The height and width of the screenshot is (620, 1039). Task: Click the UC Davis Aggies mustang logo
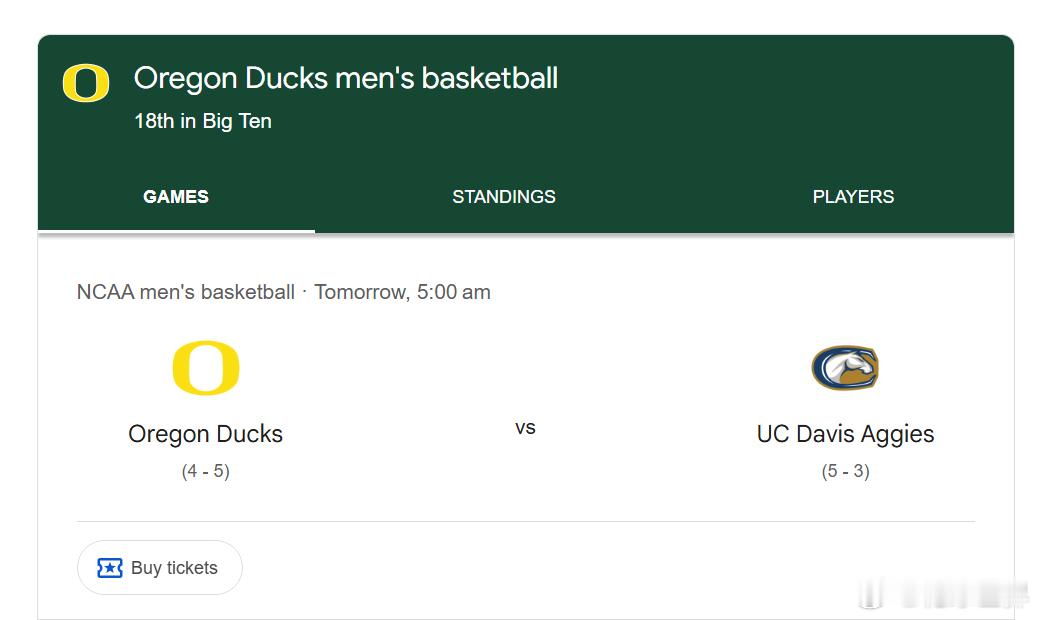coord(845,367)
